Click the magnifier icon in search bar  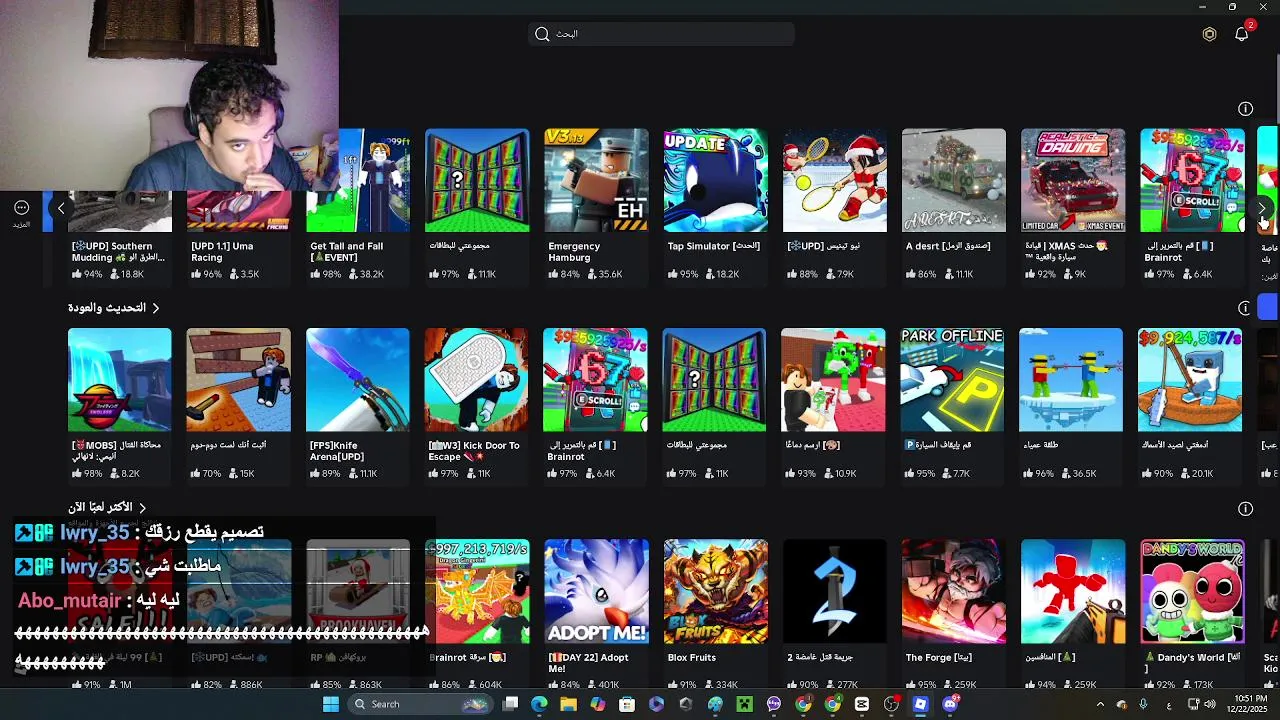click(x=542, y=34)
